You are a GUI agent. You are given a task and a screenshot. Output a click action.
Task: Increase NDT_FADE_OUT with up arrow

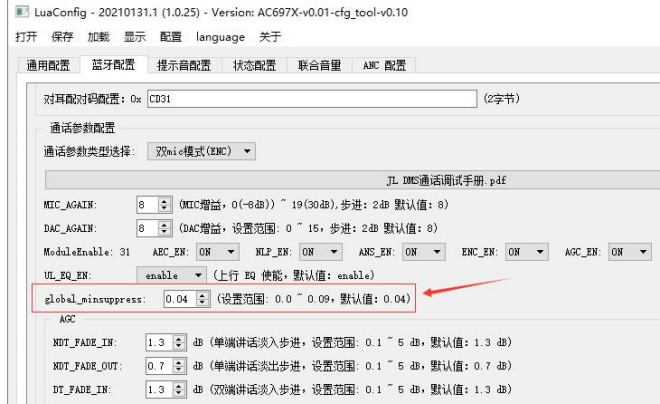click(x=179, y=362)
